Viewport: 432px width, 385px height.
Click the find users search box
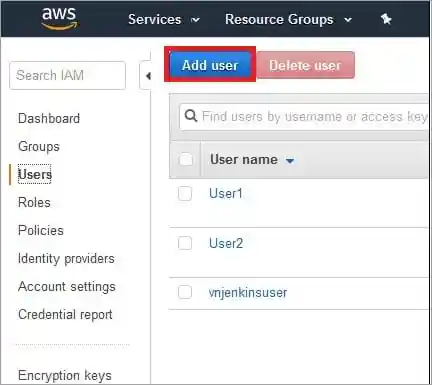pyautogui.click(x=303, y=117)
